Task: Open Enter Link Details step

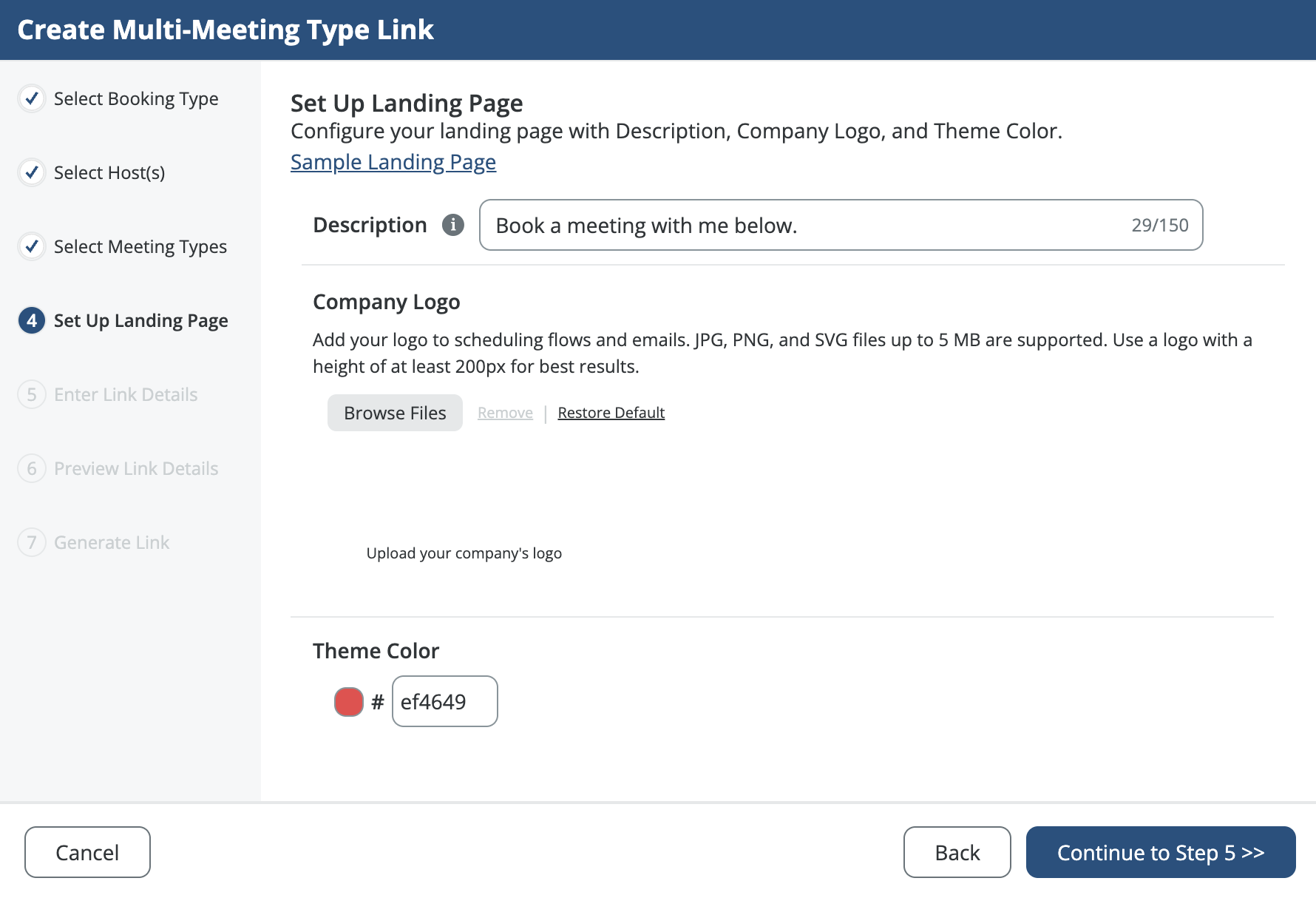Action: (126, 394)
